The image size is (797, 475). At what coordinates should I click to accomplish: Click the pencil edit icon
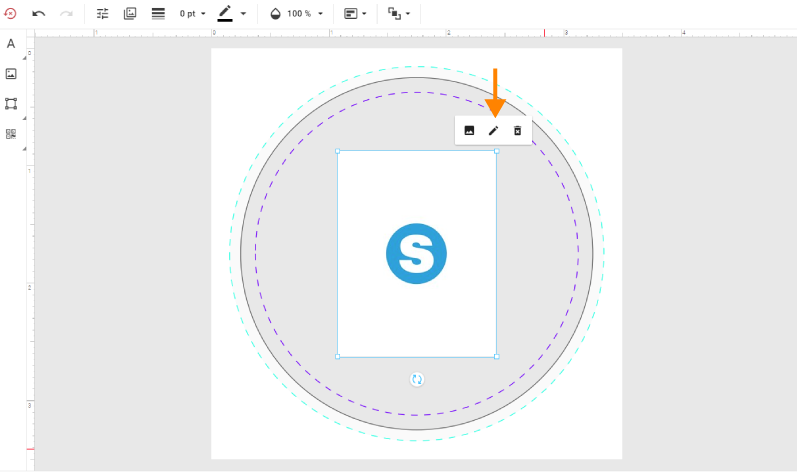[493, 131]
